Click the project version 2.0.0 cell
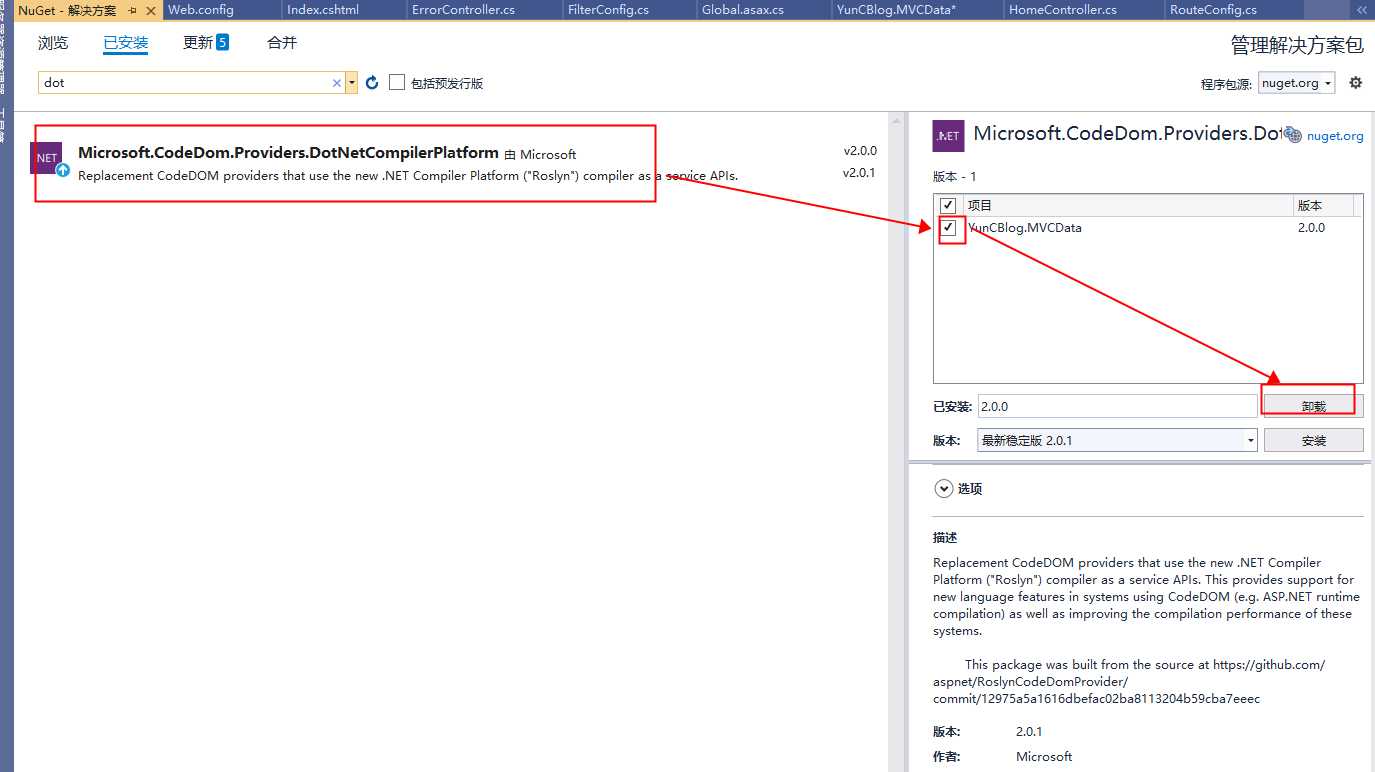Viewport: 1375px width, 772px height. (1311, 228)
